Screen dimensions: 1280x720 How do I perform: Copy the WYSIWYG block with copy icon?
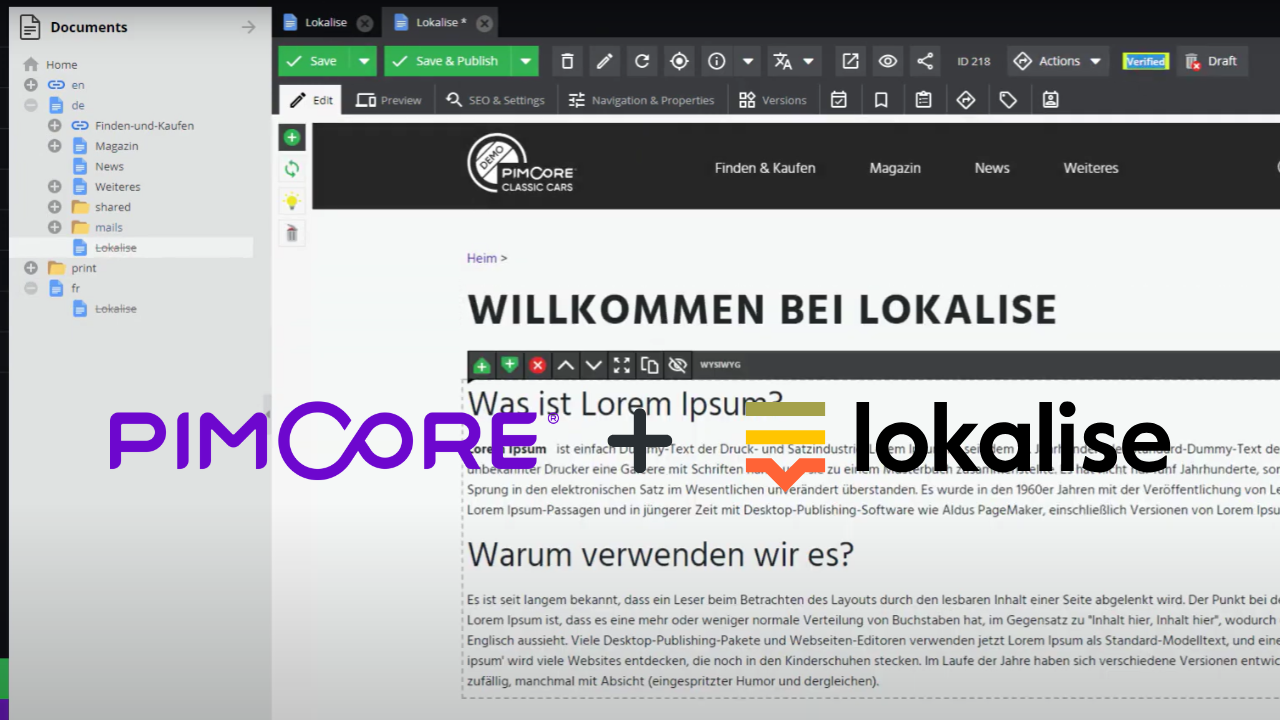coord(649,365)
